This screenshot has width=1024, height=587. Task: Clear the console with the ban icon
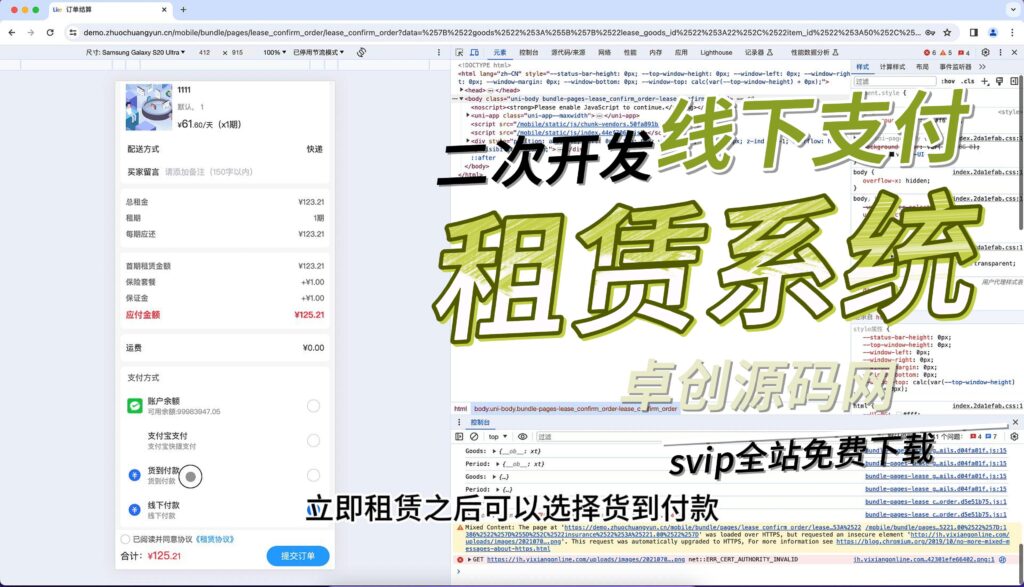coord(474,436)
